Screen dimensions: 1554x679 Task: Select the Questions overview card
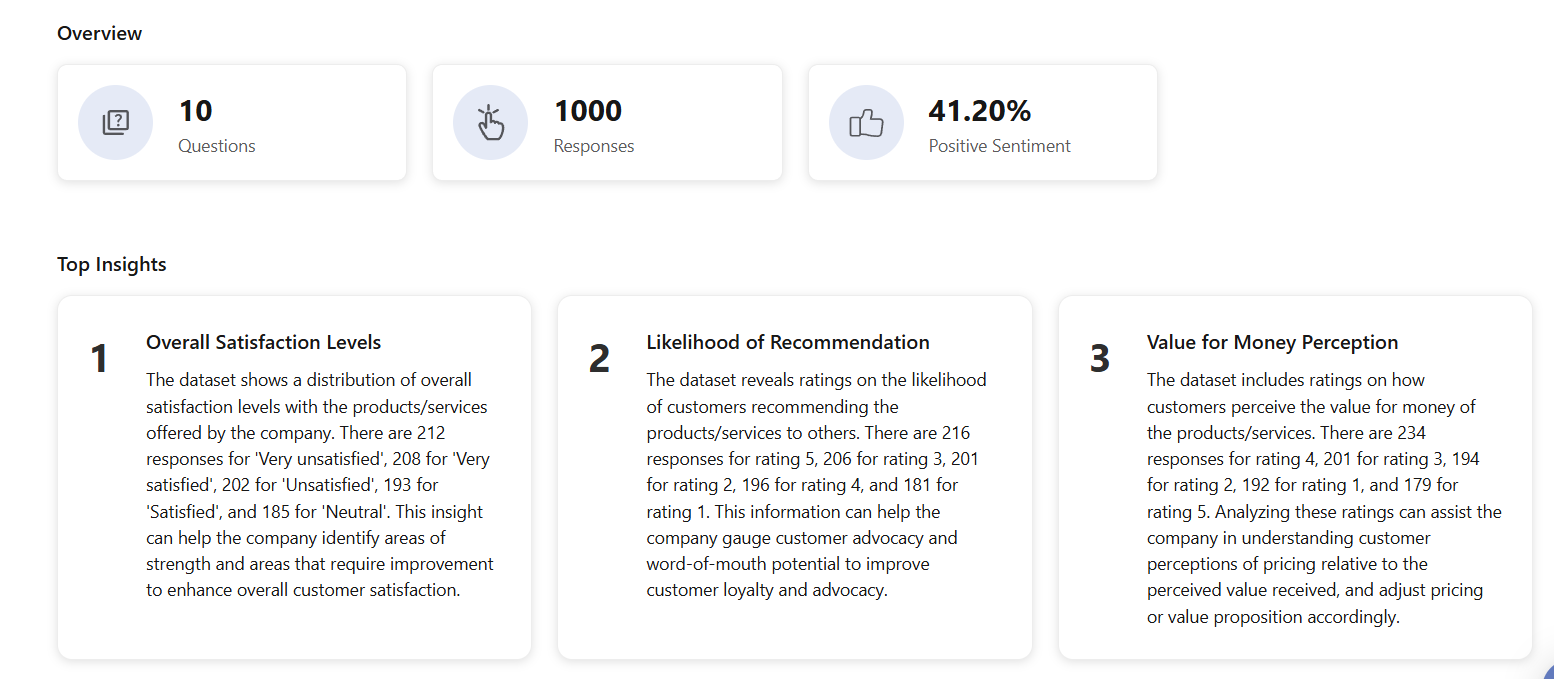pos(232,123)
